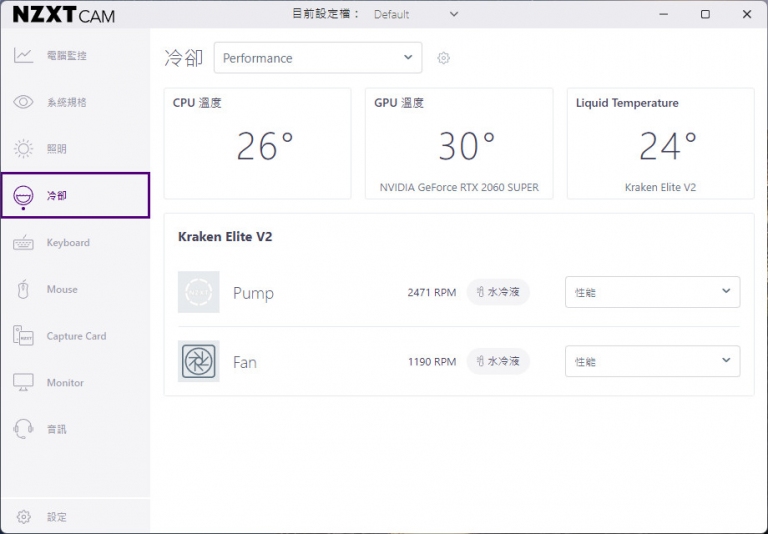Select the Mouse icon in sidebar

tap(23, 289)
